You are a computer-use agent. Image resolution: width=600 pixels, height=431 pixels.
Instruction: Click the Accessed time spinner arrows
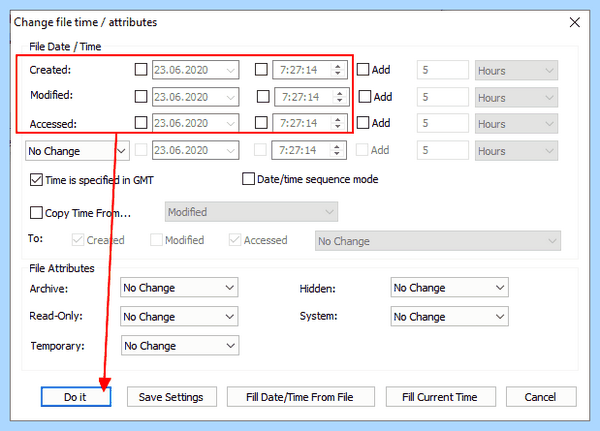pos(338,123)
